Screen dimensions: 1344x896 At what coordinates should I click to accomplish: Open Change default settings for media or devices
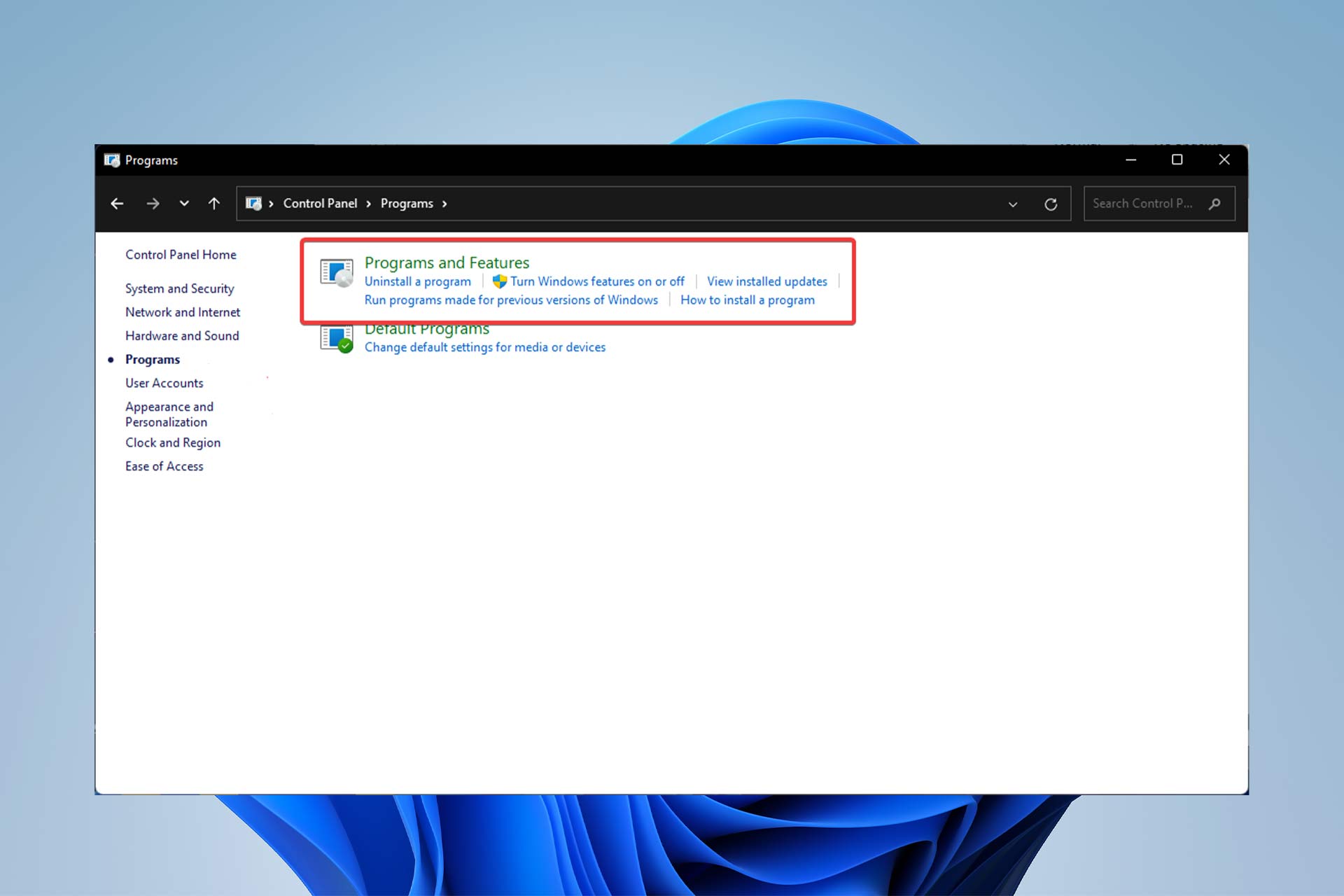click(x=484, y=347)
